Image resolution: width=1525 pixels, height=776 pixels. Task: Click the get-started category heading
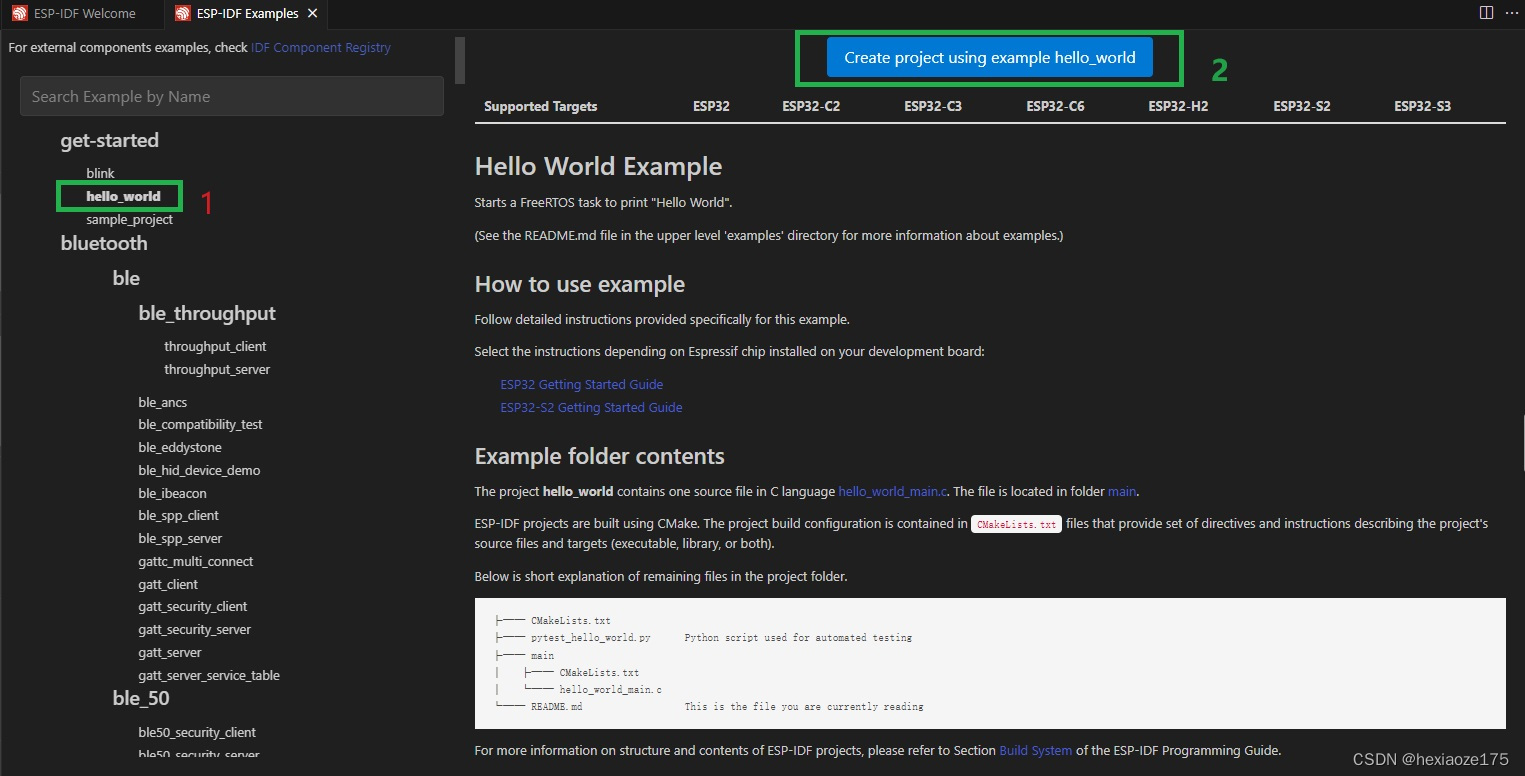click(110, 140)
